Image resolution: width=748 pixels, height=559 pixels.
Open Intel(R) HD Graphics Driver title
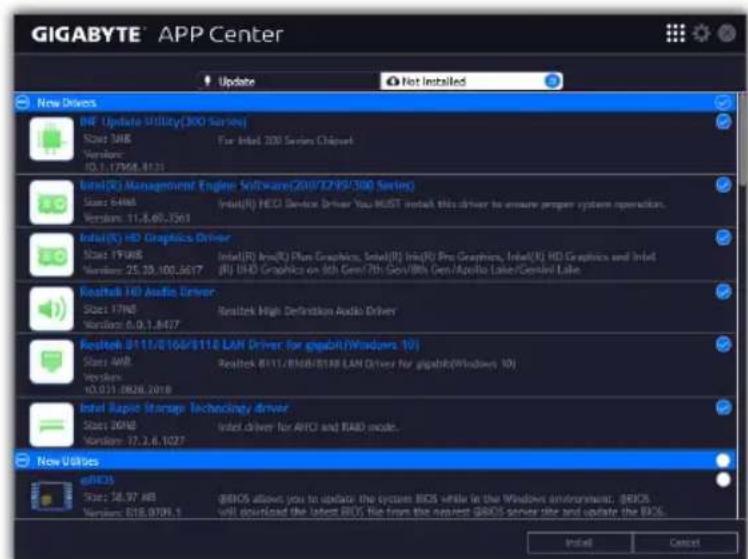155,238
